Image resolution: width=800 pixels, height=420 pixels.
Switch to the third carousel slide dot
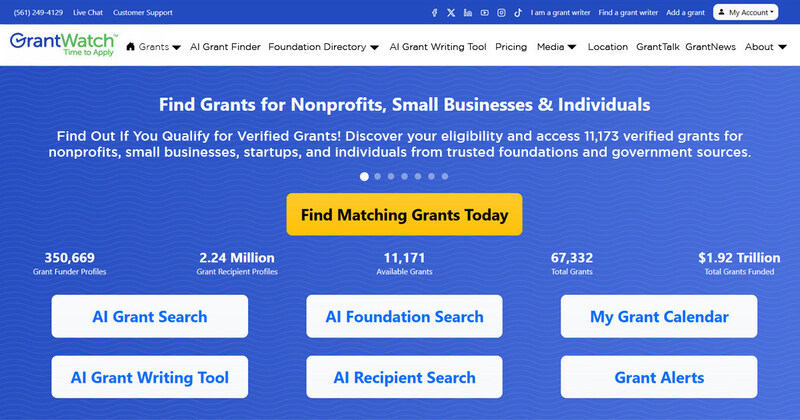click(x=391, y=176)
